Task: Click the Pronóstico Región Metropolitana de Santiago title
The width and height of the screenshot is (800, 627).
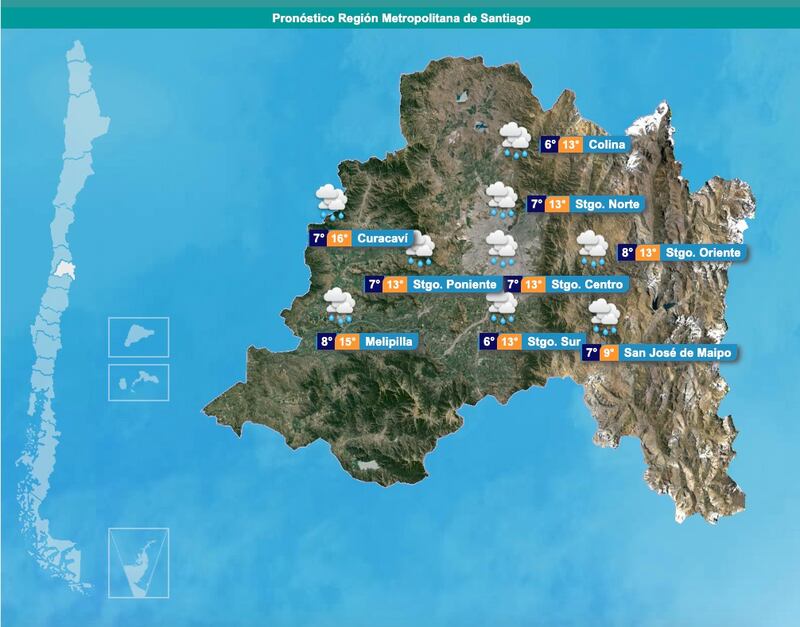Action: point(401,18)
